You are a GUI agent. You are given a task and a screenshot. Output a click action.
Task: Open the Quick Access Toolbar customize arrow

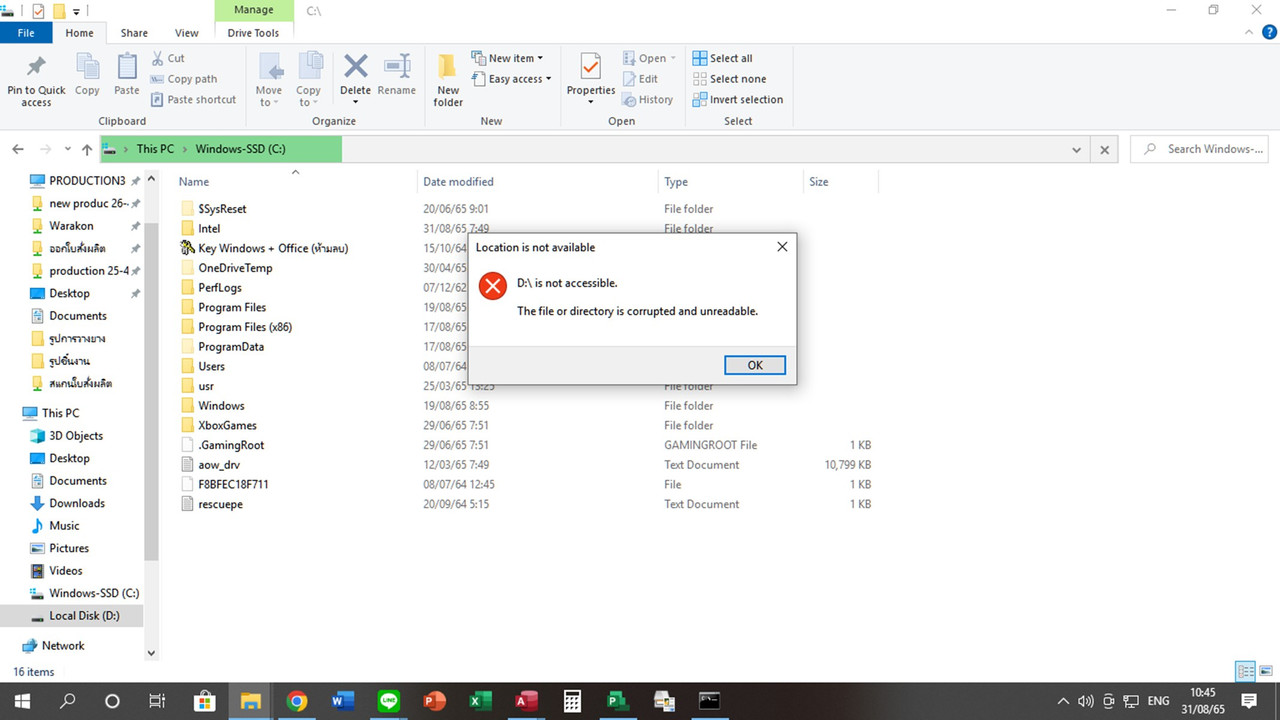point(76,11)
